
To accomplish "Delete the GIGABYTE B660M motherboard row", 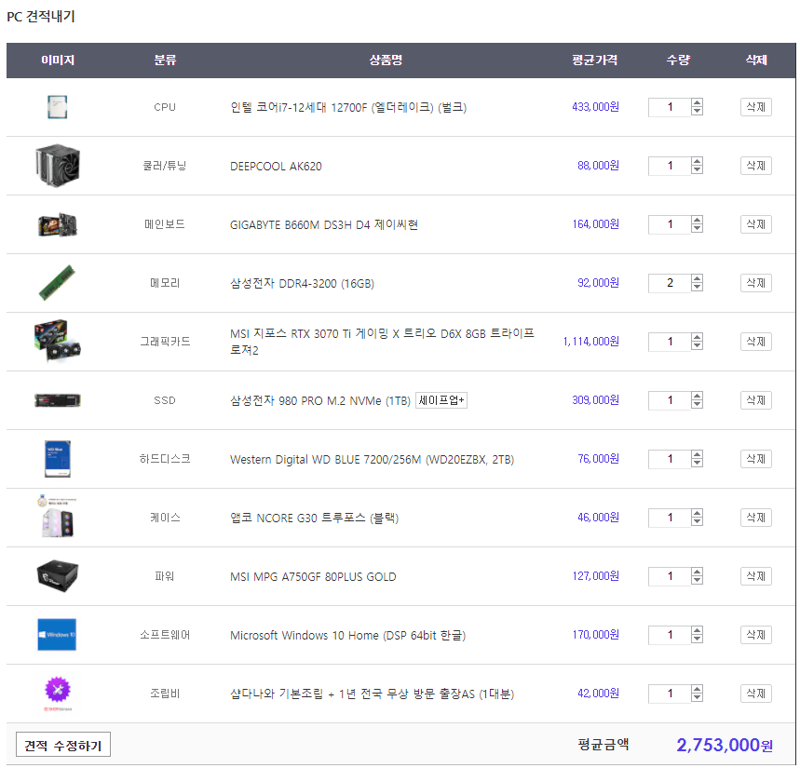I will 756,224.
